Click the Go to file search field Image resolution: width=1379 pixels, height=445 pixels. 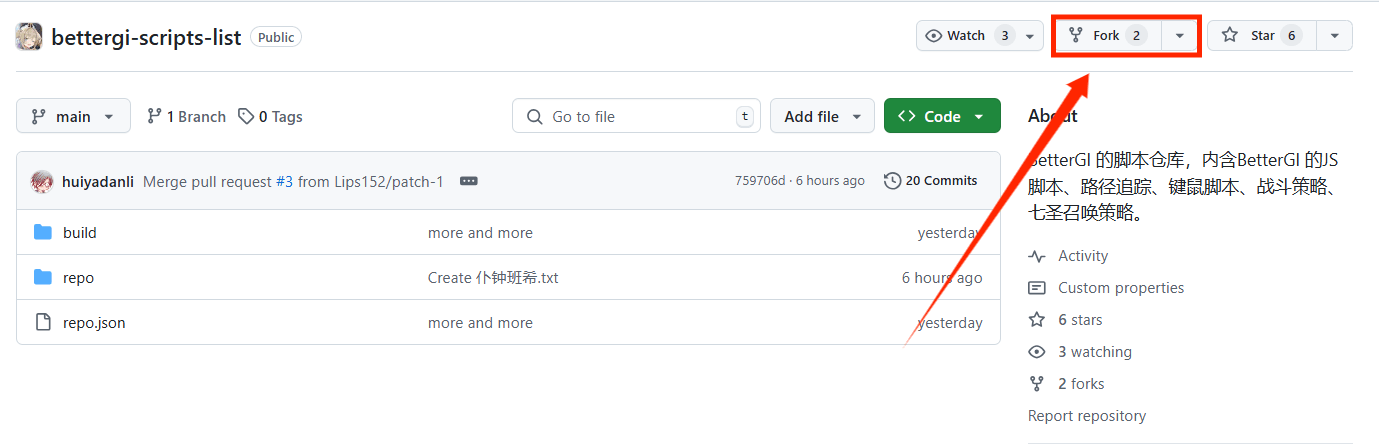(636, 117)
